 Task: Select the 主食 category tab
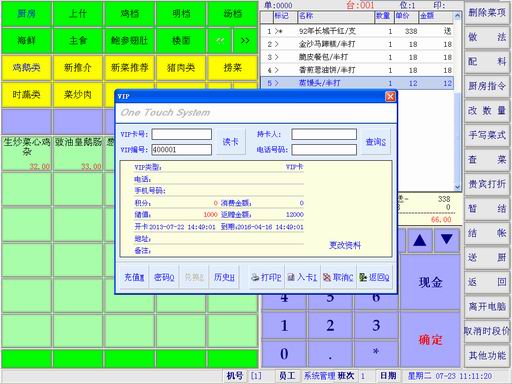(x=78, y=41)
